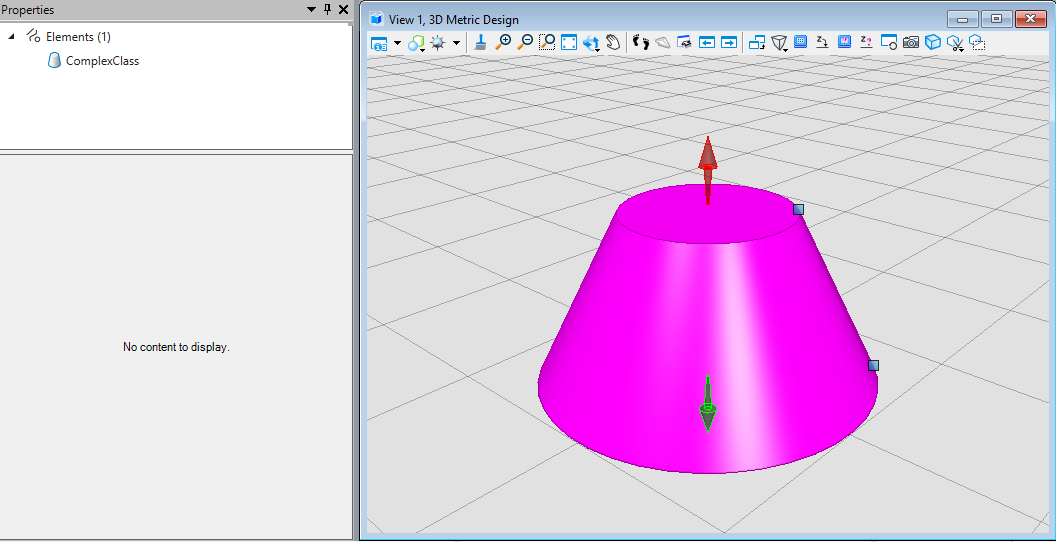
Task: Click the Navigate View icon
Action: [684, 42]
